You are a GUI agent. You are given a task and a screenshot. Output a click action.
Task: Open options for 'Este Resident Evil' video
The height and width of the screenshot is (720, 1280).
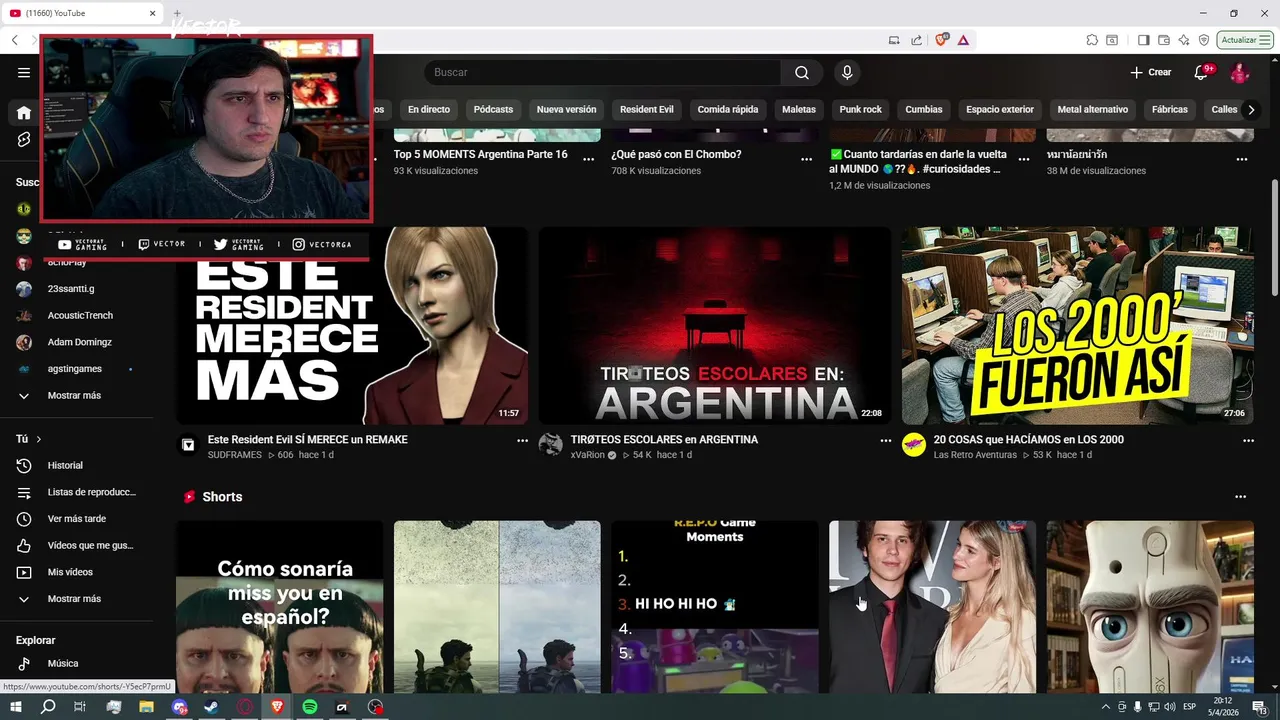point(522,440)
